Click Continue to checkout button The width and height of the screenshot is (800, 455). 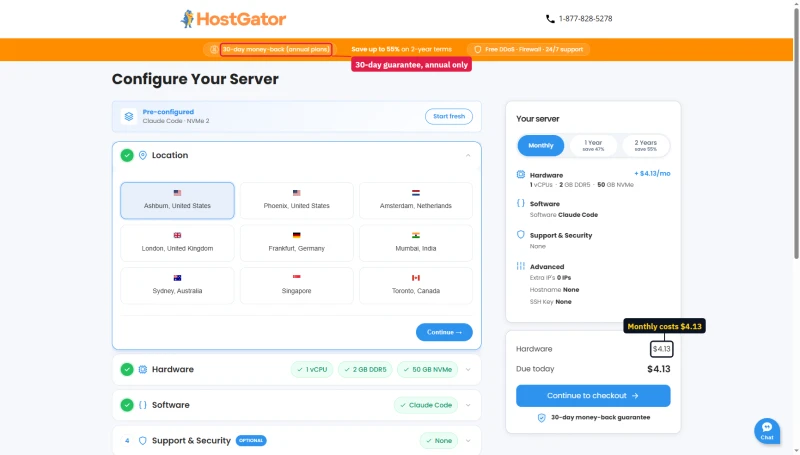coord(593,396)
